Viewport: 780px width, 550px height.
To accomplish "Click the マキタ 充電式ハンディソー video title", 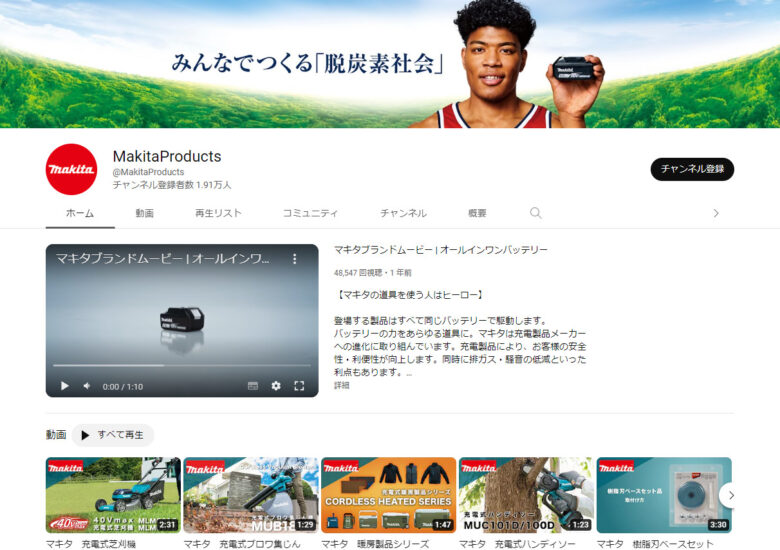I will tap(517, 544).
